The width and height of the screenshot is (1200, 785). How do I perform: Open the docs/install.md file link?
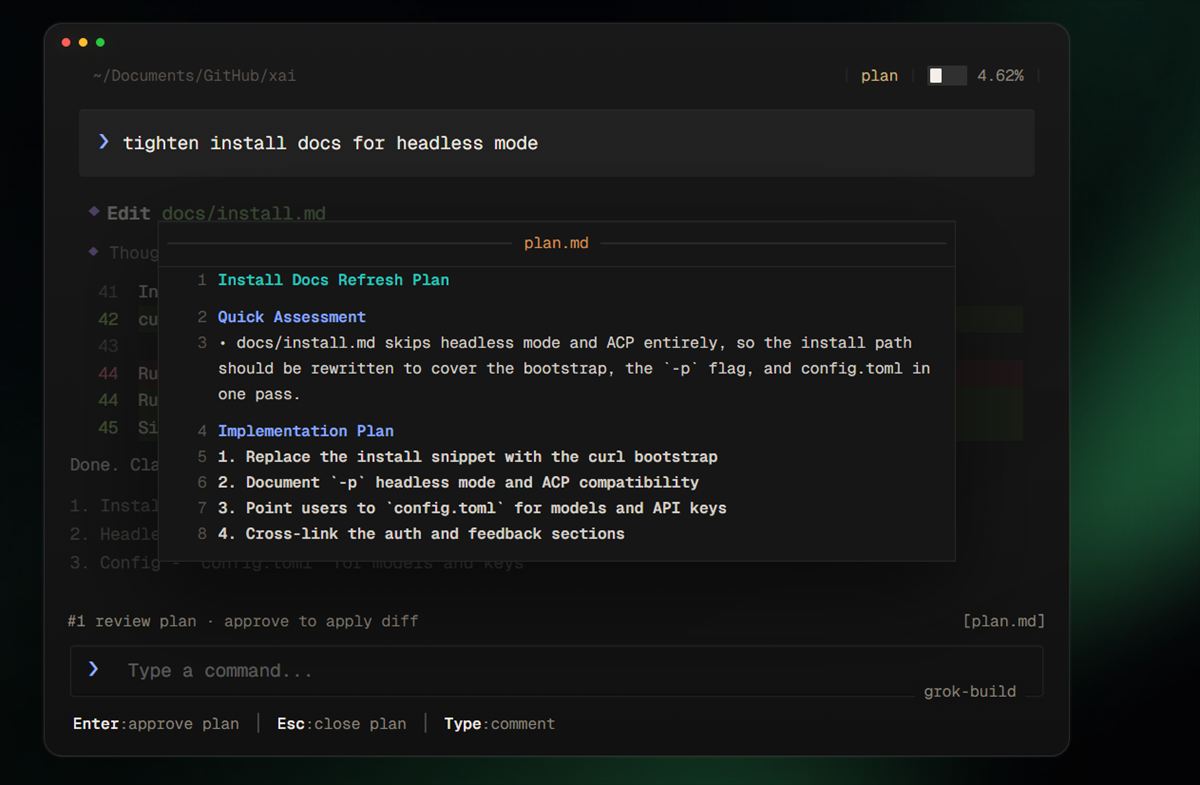243,213
